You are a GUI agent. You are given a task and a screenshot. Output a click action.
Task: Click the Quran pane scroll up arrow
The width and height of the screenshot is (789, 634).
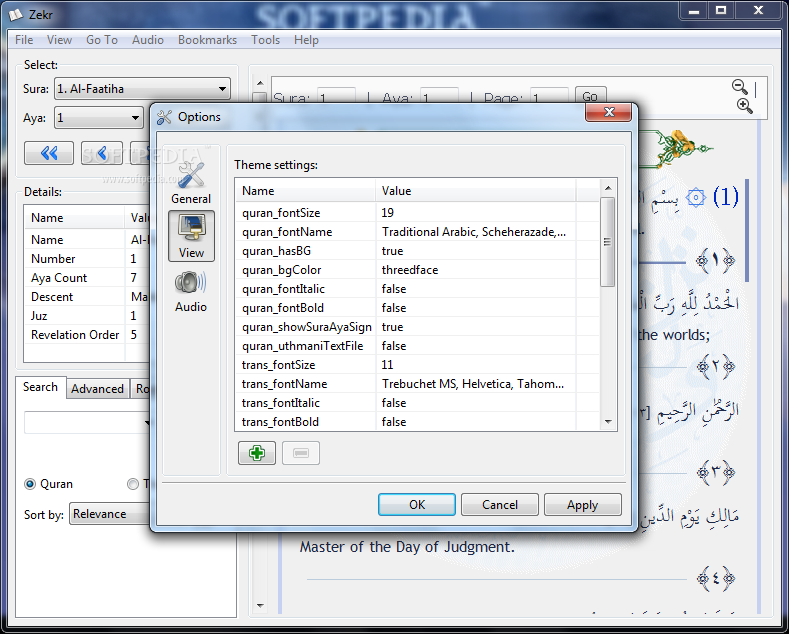coord(260,83)
